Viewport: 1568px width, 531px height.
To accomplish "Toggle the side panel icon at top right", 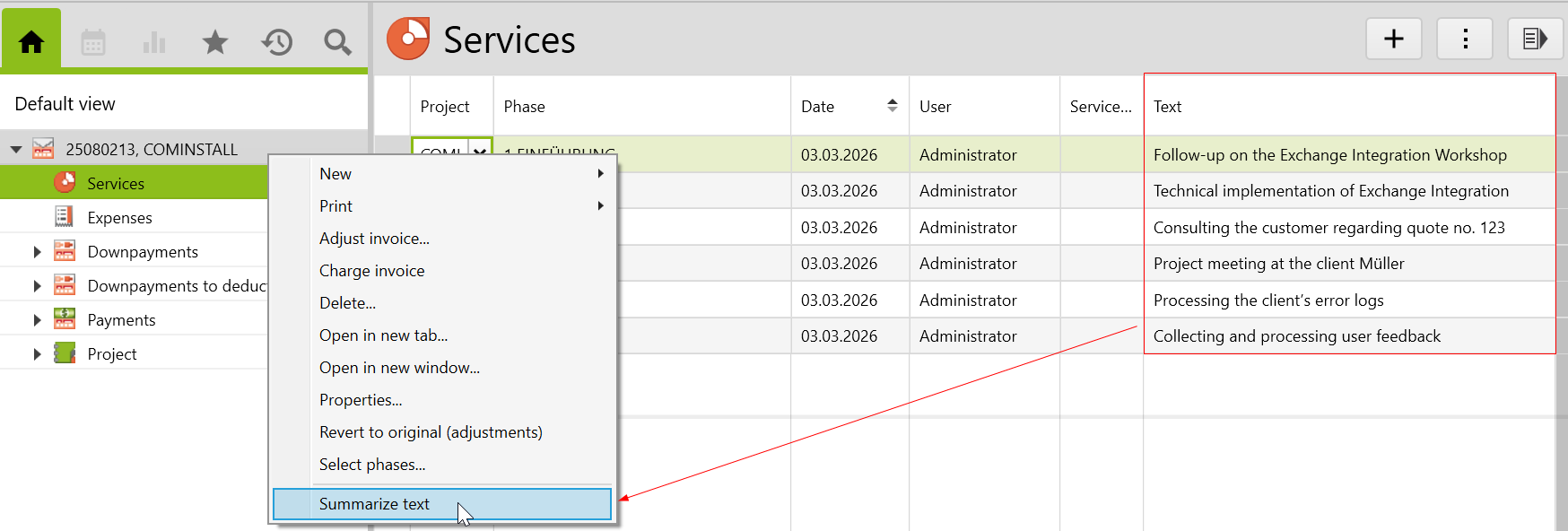I will click(1535, 39).
